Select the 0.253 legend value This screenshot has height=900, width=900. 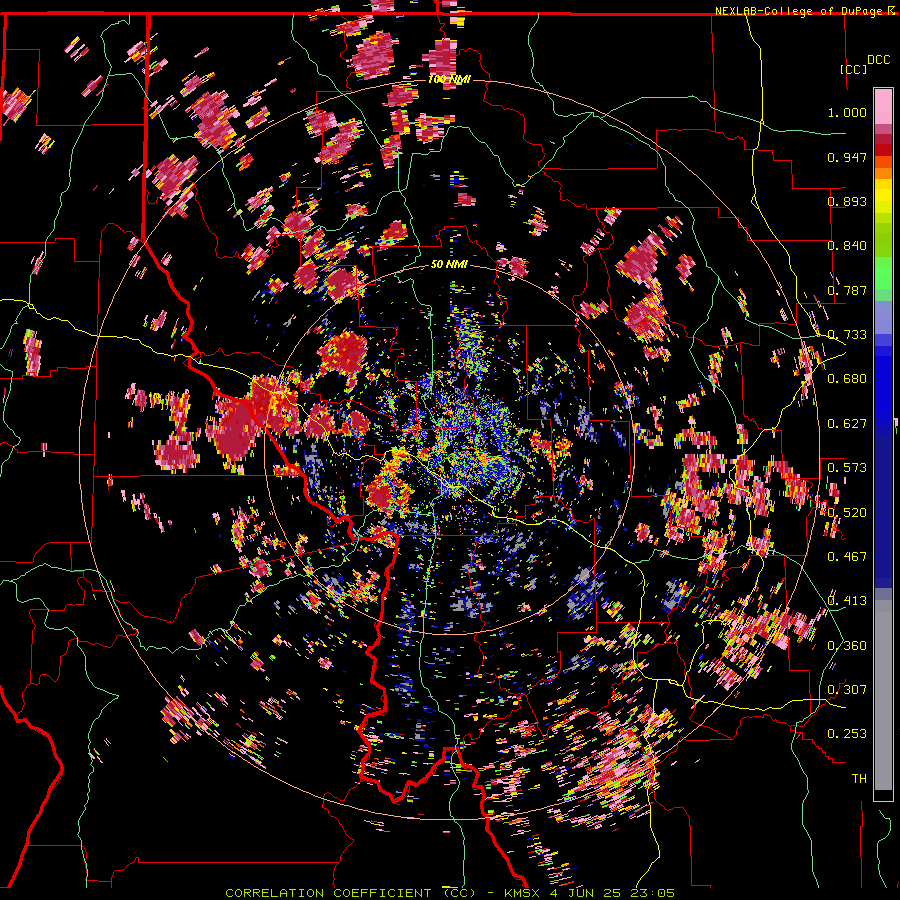click(847, 734)
